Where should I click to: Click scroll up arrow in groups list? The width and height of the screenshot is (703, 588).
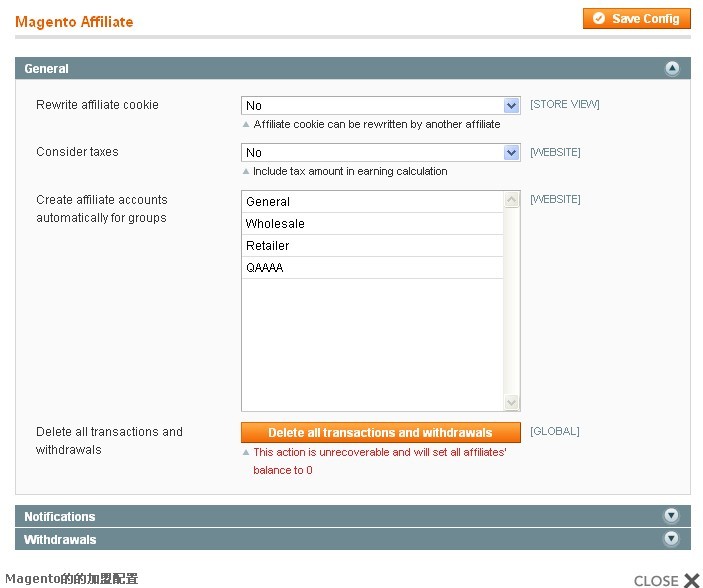(511, 200)
